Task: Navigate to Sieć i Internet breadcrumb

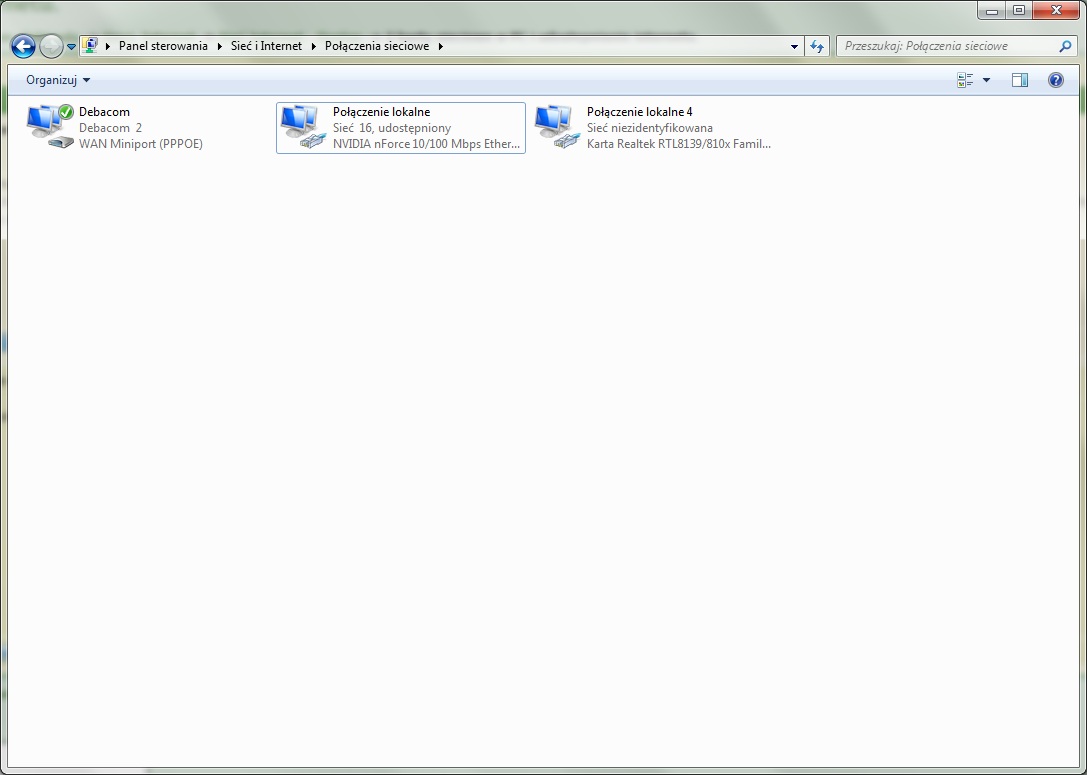Action: coord(266,46)
